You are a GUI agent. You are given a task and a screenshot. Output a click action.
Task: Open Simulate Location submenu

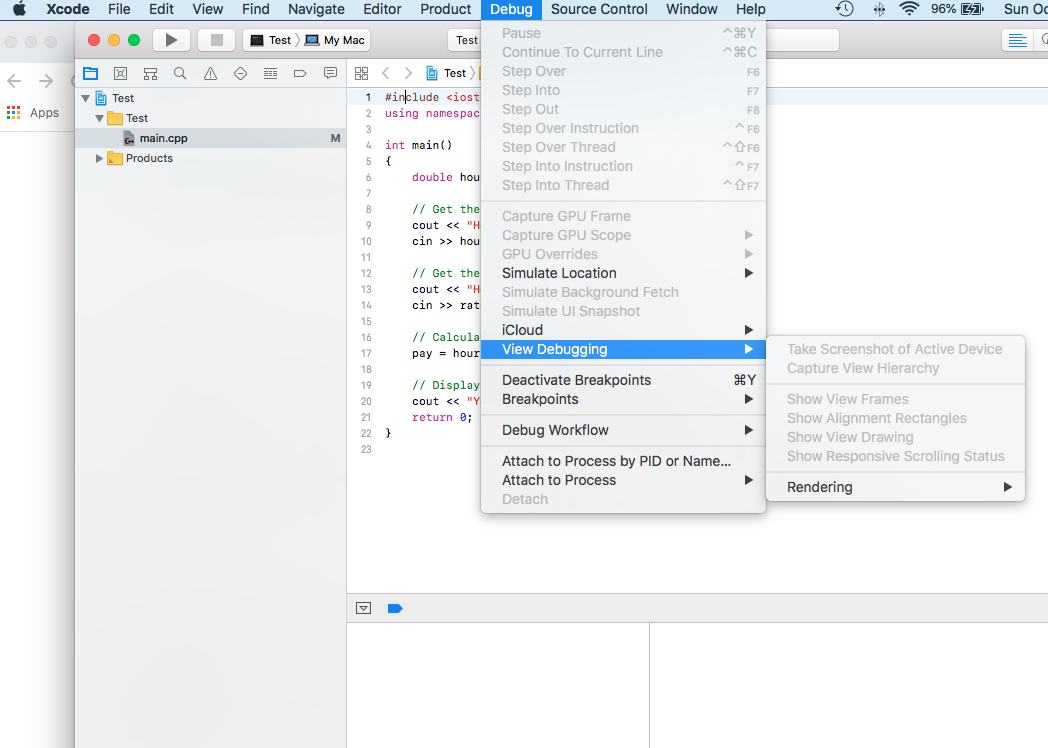[x=623, y=273]
